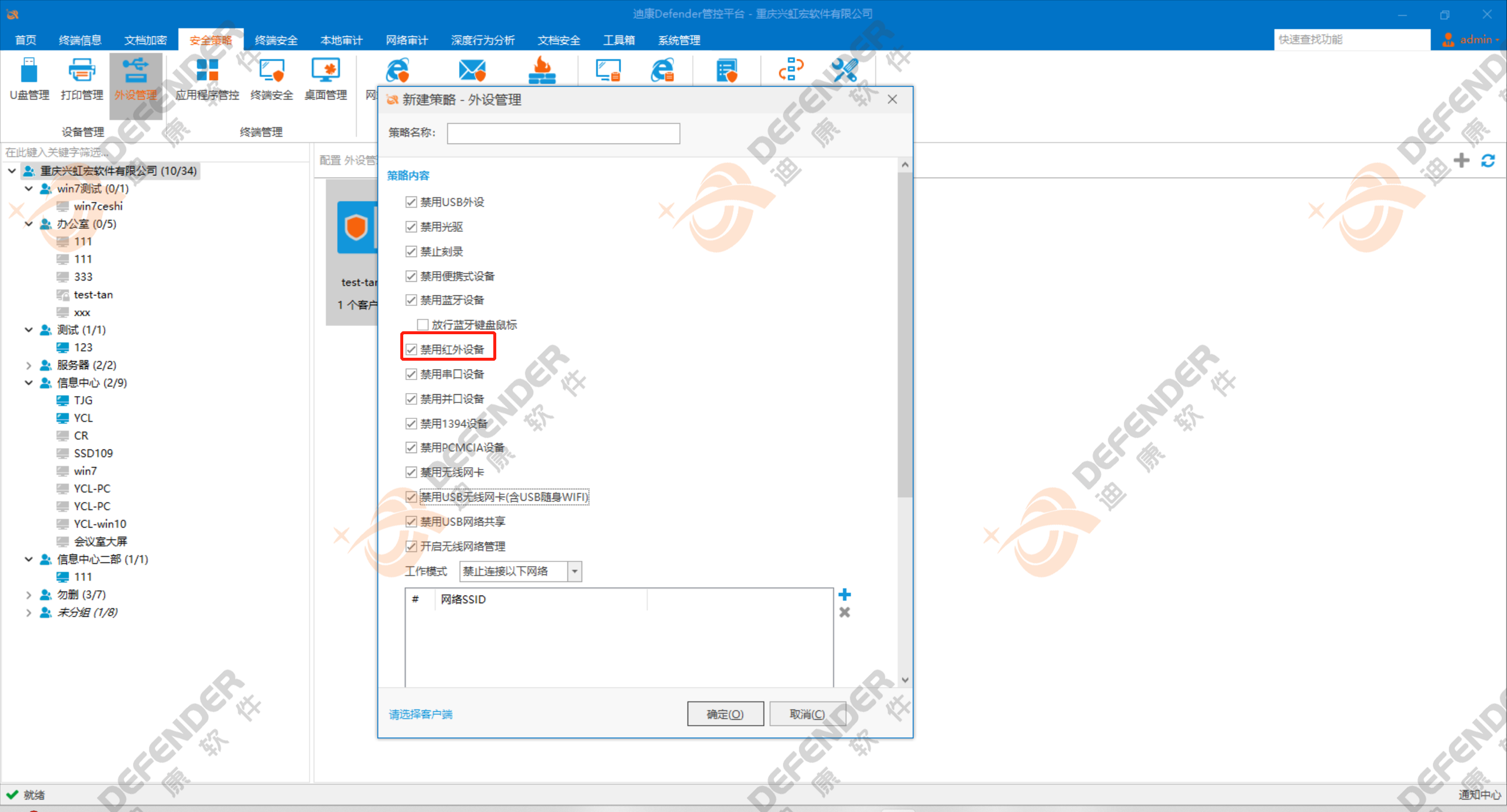Expand 勿删 (3/7) group

(x=28, y=594)
